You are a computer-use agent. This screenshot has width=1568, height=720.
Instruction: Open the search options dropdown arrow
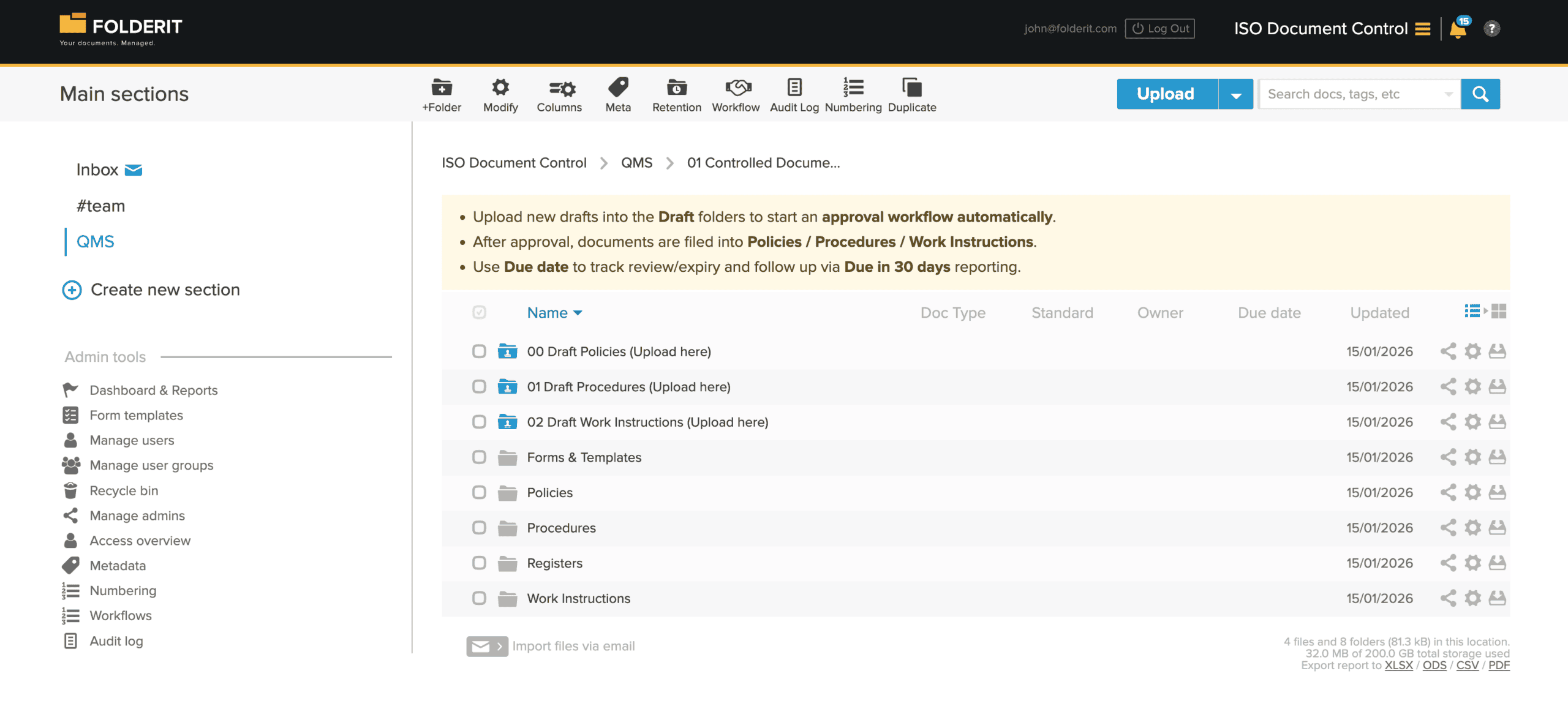pos(1448,94)
